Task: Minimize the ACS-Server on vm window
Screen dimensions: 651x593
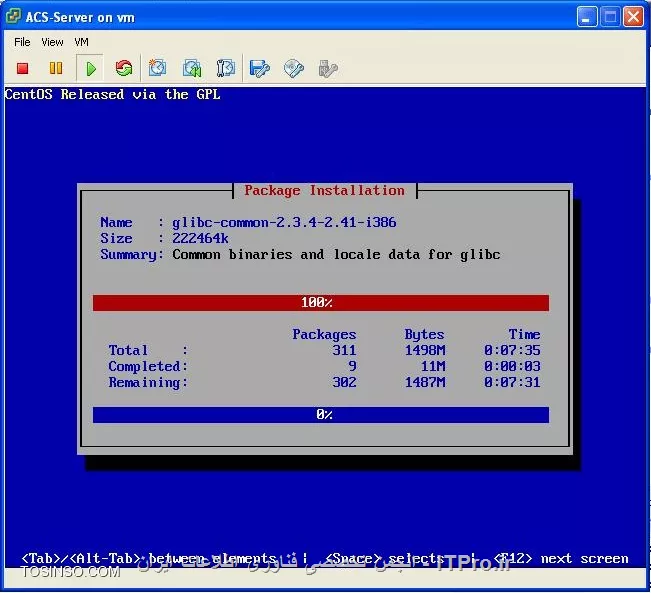Action: pos(587,17)
